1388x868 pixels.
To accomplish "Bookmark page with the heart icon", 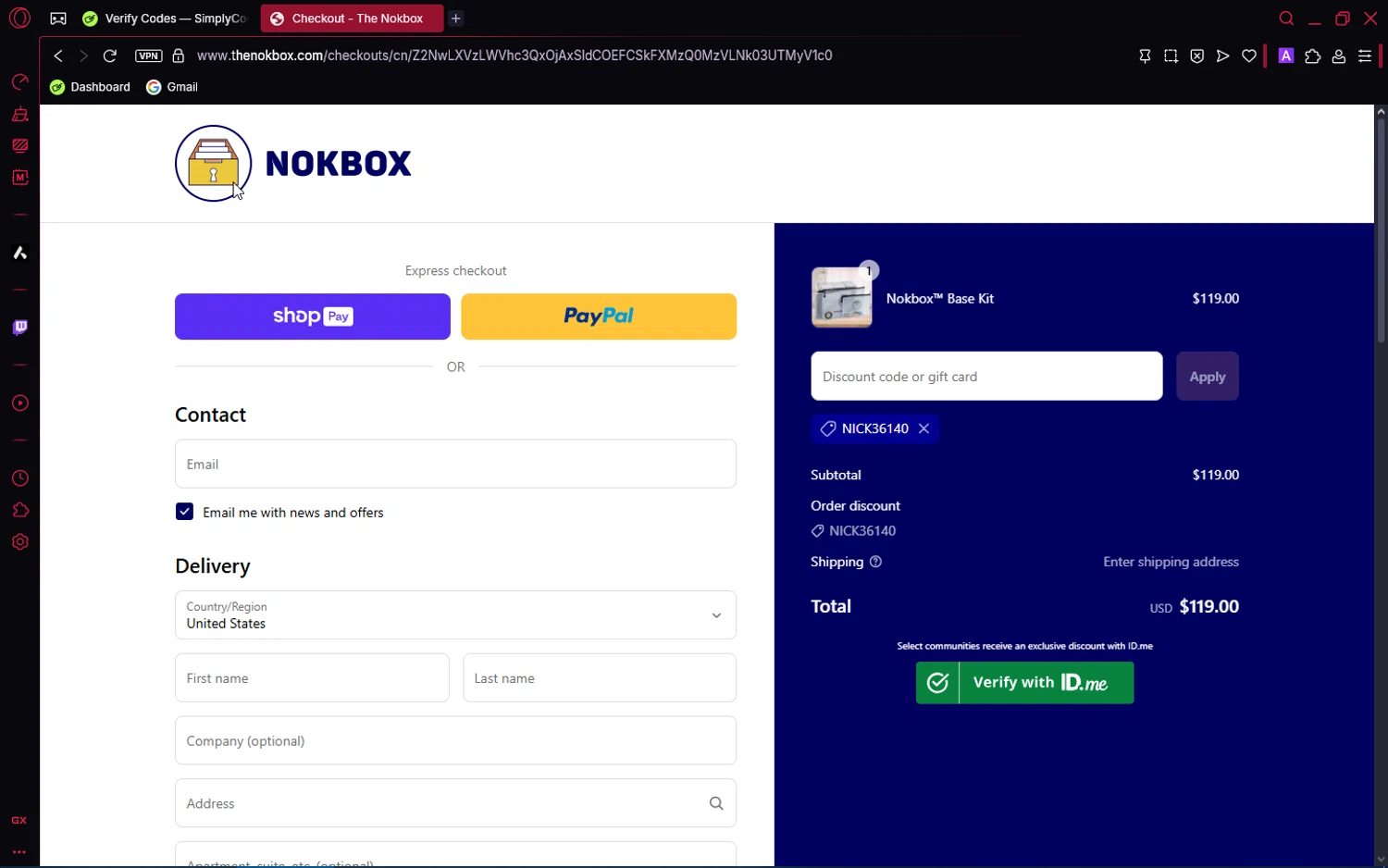I will [1248, 56].
